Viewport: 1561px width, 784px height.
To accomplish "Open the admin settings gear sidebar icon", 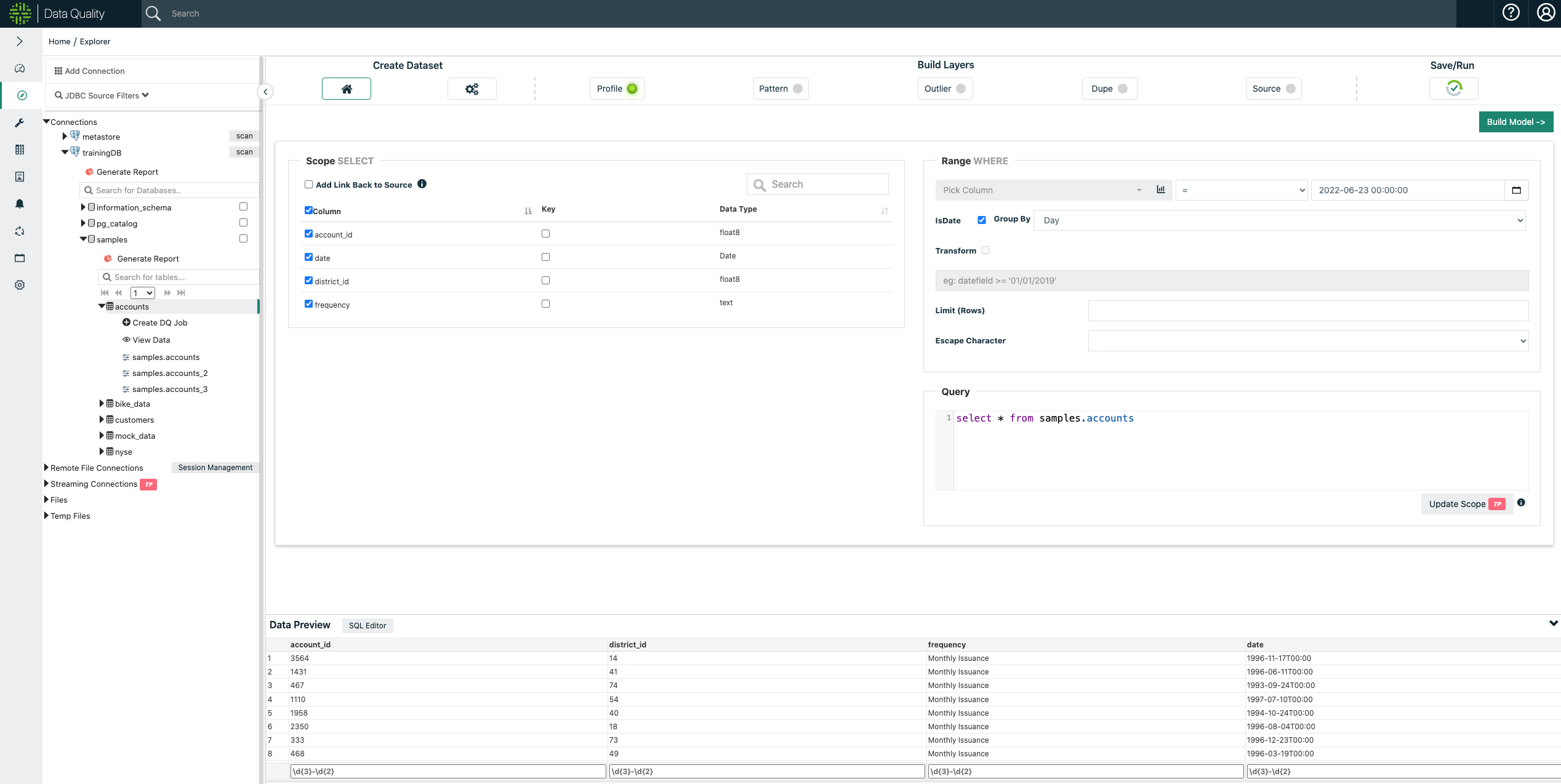I will pyautogui.click(x=20, y=285).
